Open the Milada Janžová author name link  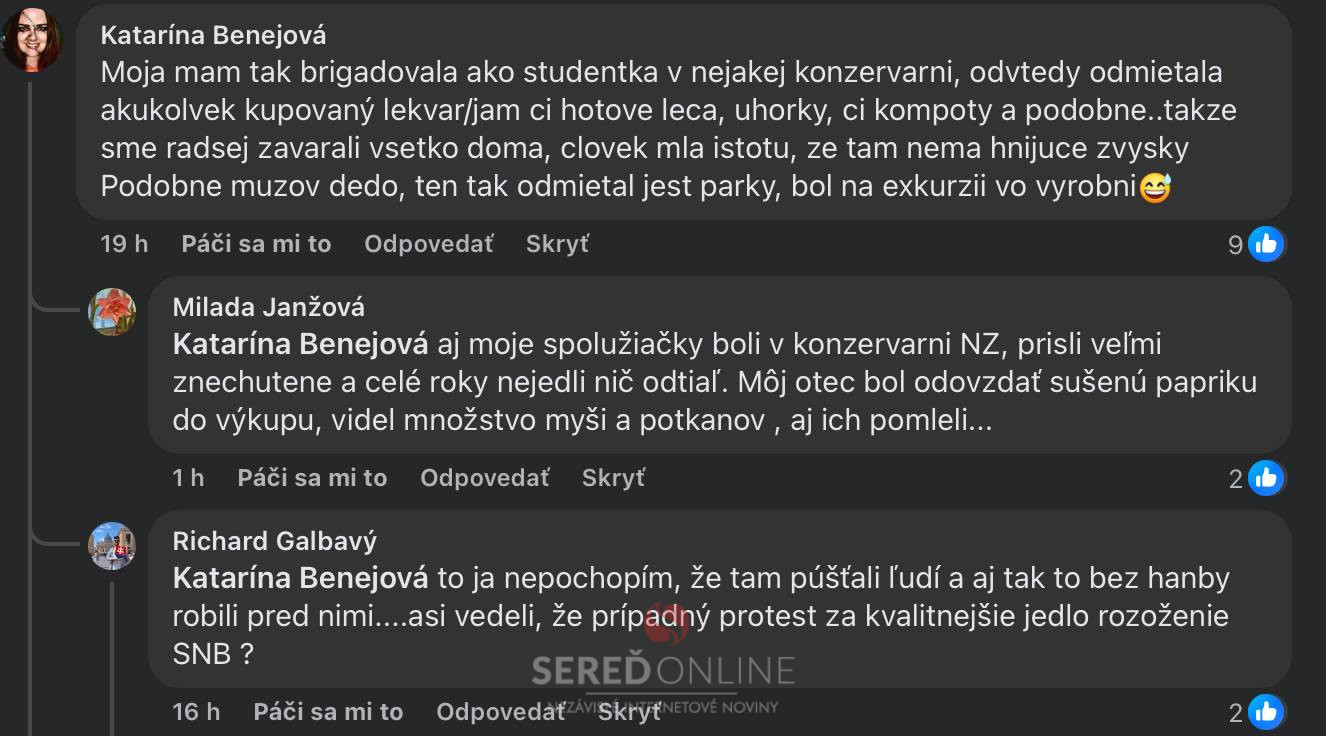(269, 306)
